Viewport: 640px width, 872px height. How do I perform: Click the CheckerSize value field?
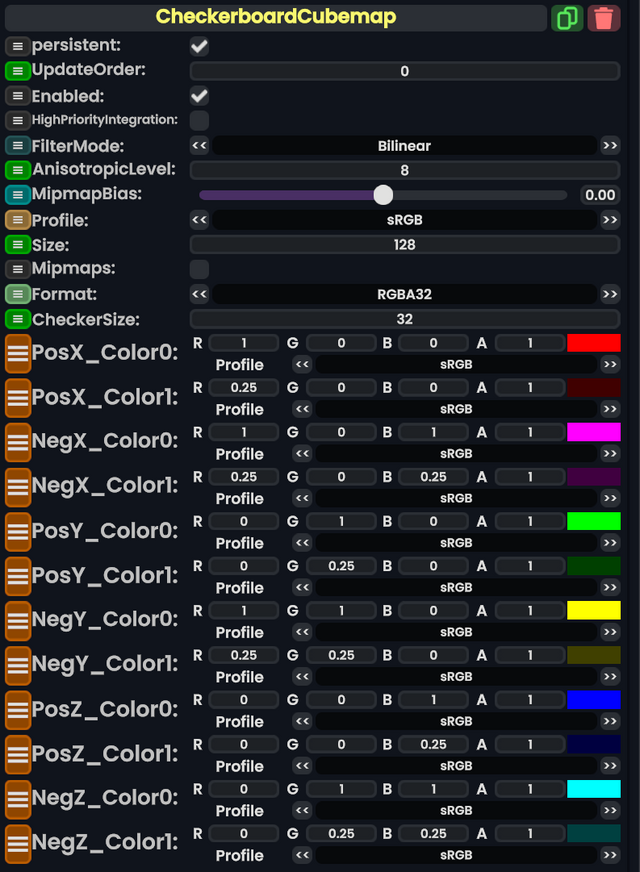[405, 318]
